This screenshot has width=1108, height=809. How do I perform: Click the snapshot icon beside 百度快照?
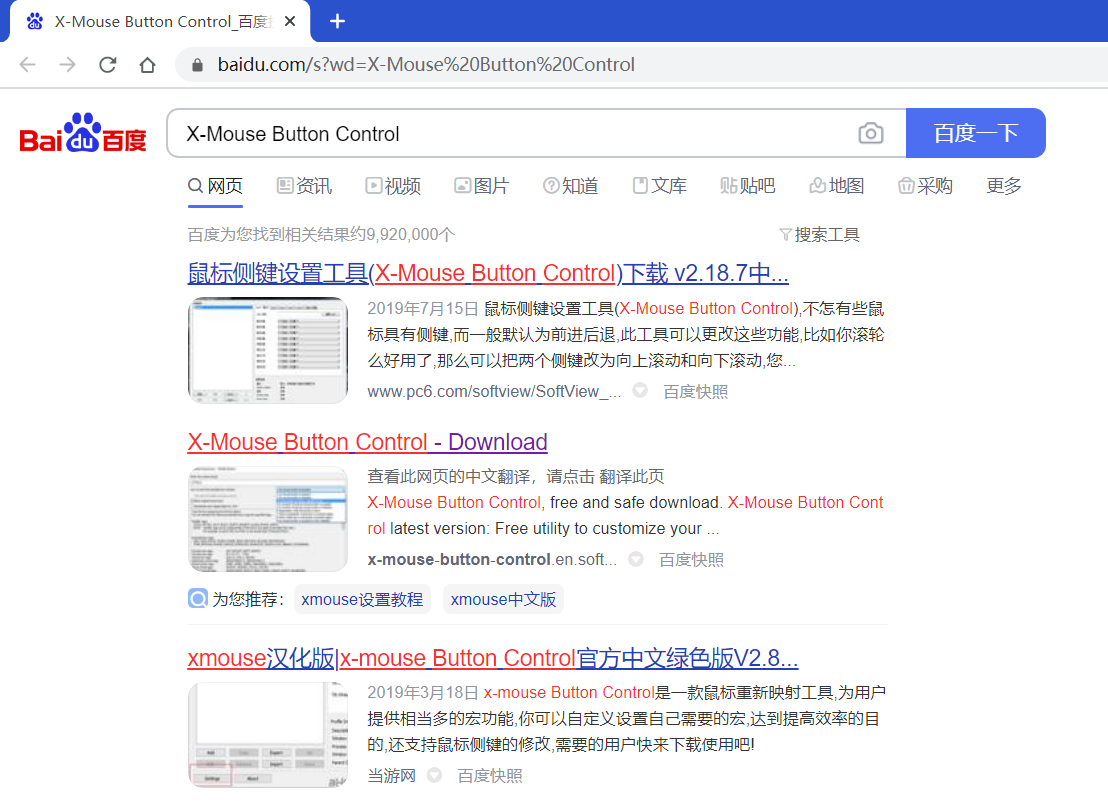[638, 391]
